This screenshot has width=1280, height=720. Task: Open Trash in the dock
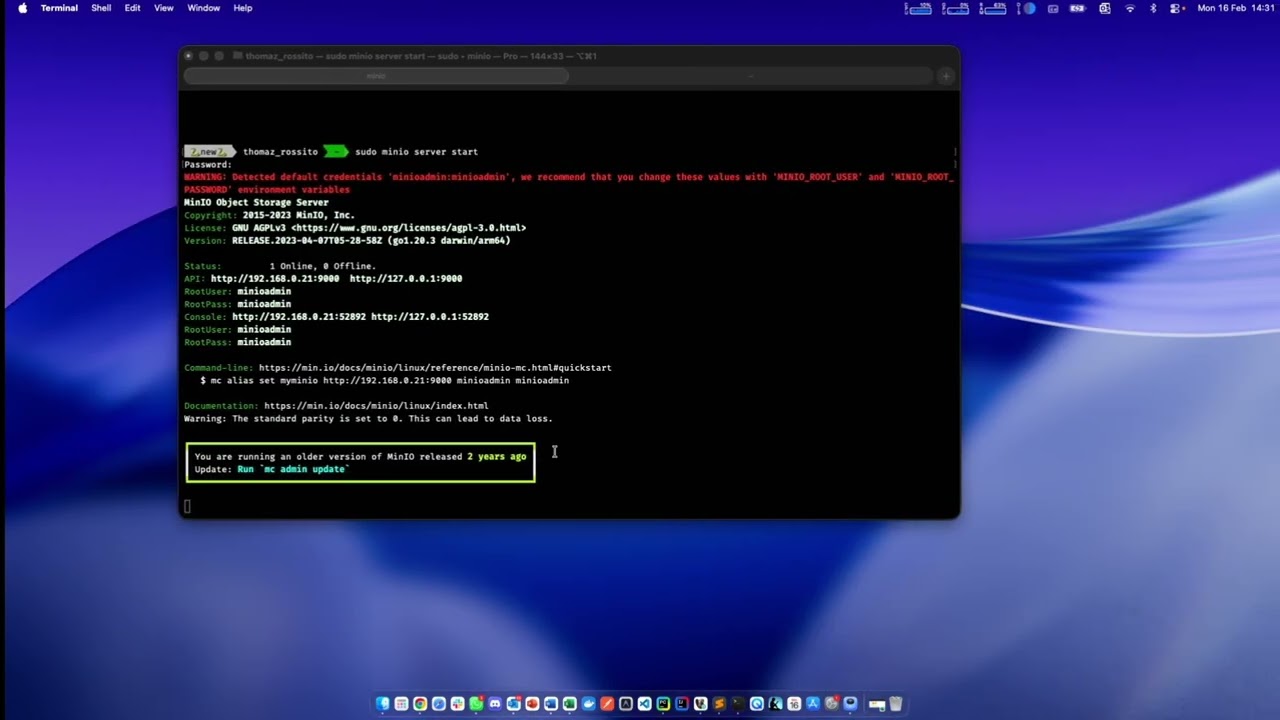point(896,704)
